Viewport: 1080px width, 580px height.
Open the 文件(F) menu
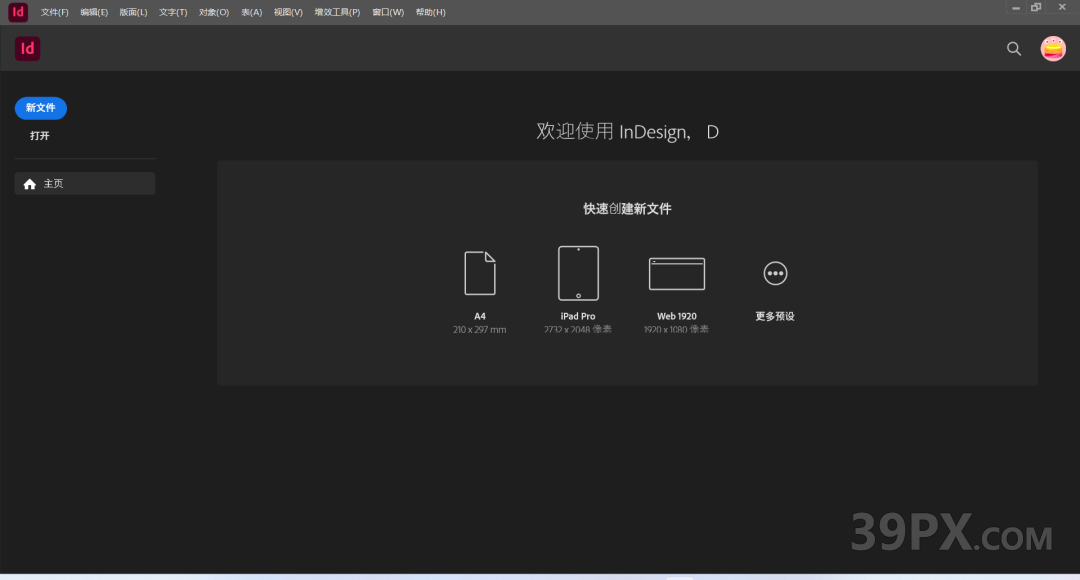coord(54,12)
